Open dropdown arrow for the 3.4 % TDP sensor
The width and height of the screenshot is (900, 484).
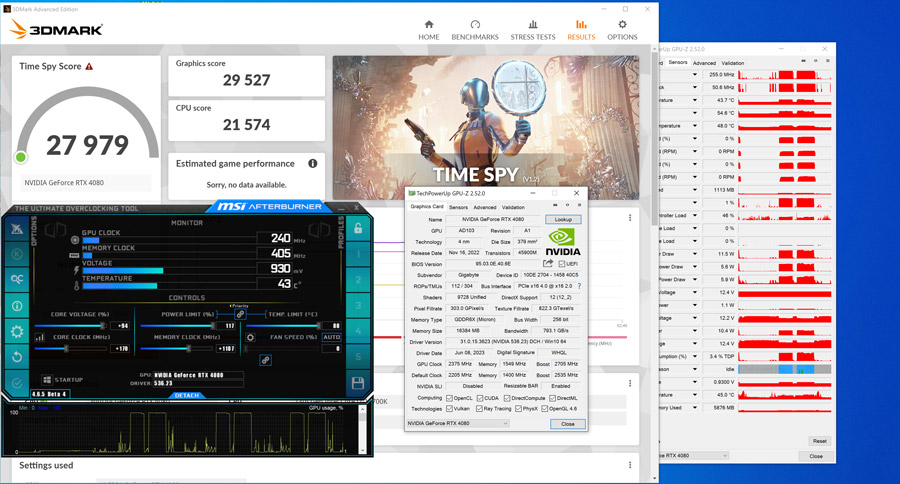pyautogui.click(x=695, y=357)
